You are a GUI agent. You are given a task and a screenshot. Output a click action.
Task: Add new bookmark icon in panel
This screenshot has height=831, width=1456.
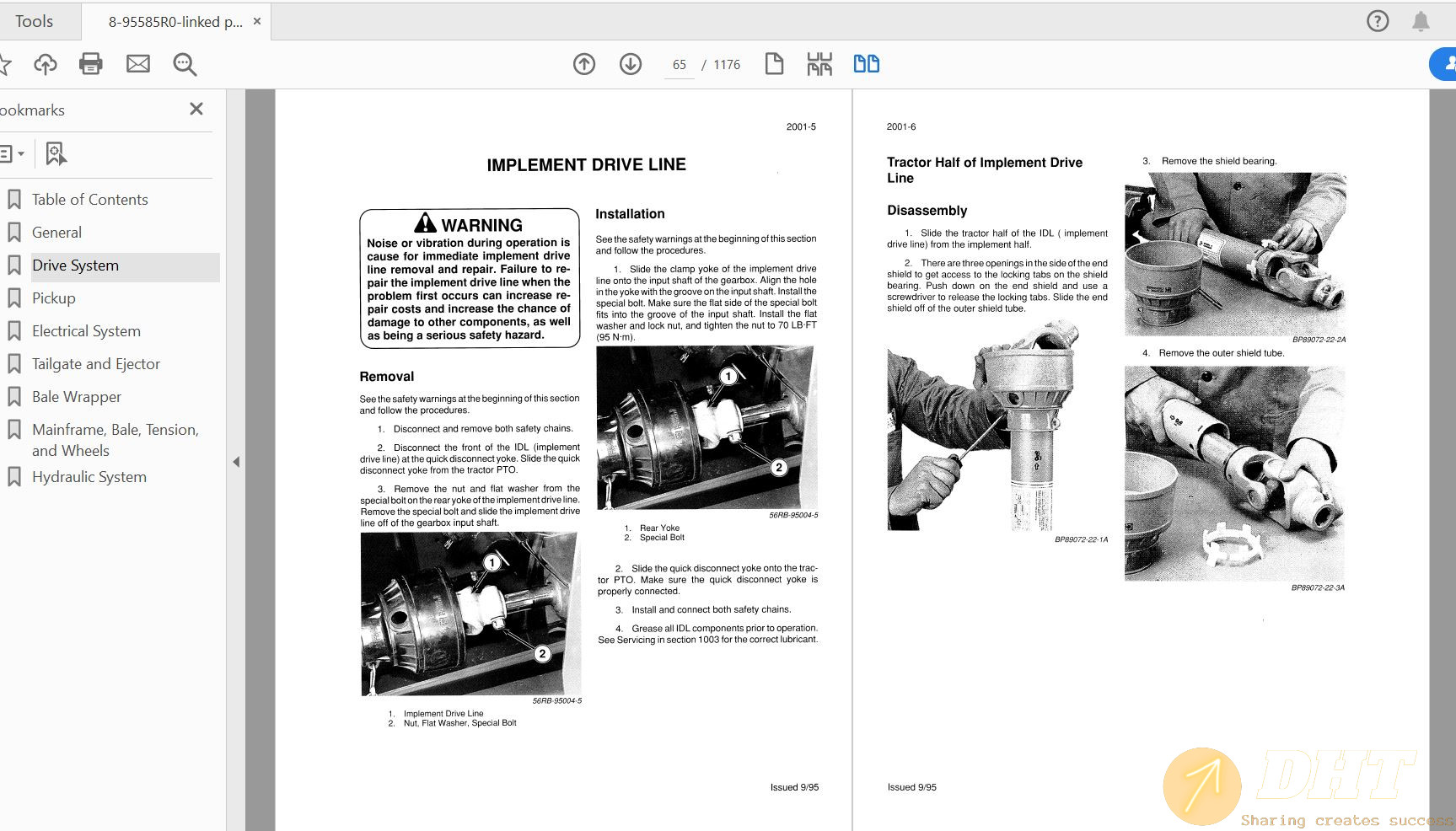tap(56, 153)
